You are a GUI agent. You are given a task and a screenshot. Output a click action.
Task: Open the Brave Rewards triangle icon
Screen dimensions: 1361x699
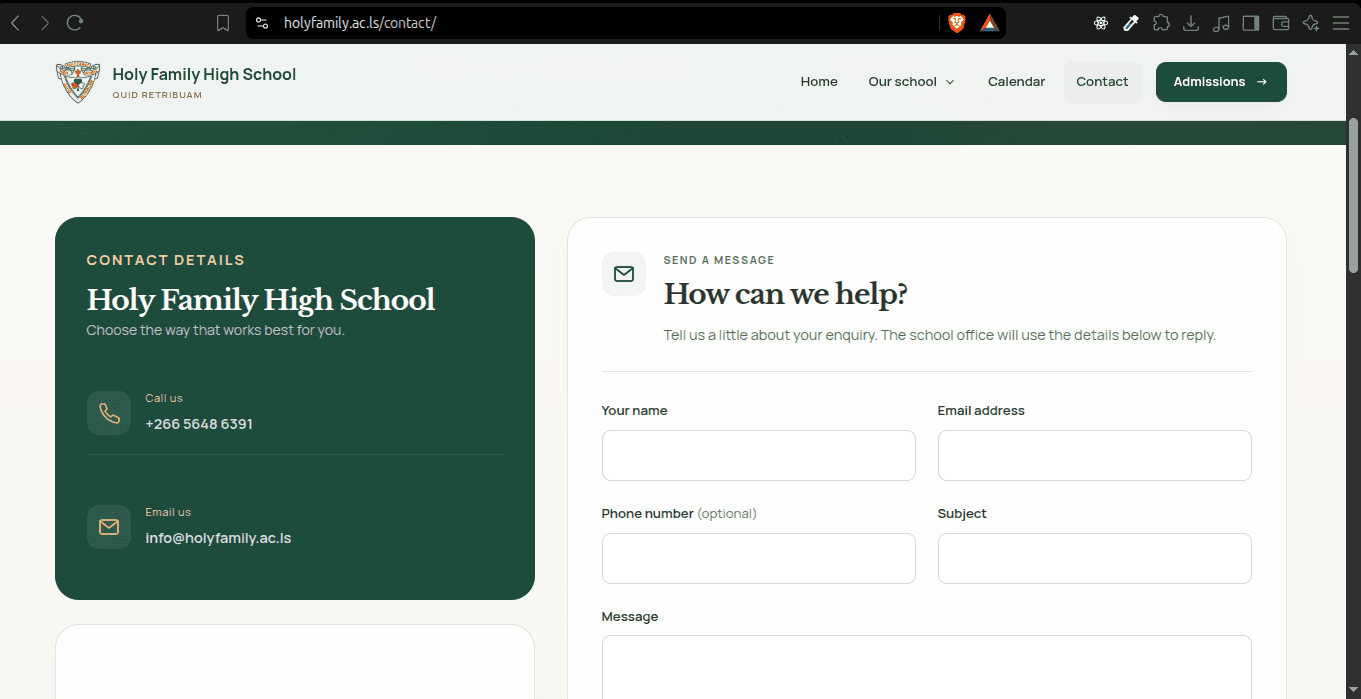tap(989, 23)
